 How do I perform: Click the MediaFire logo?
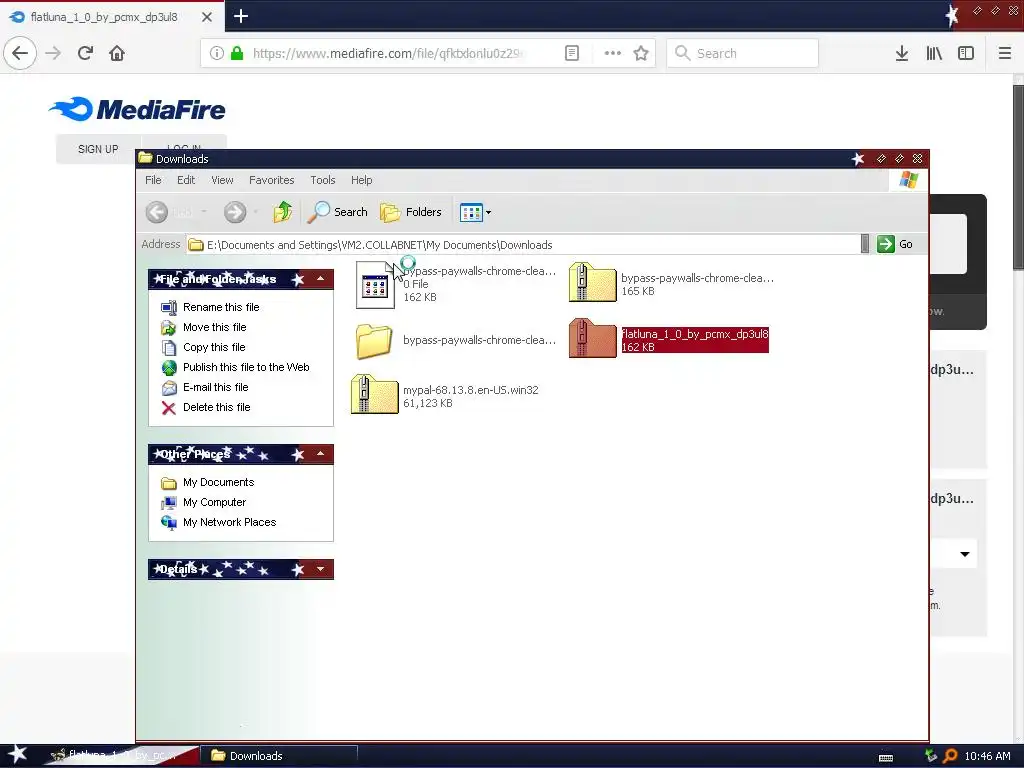137,109
